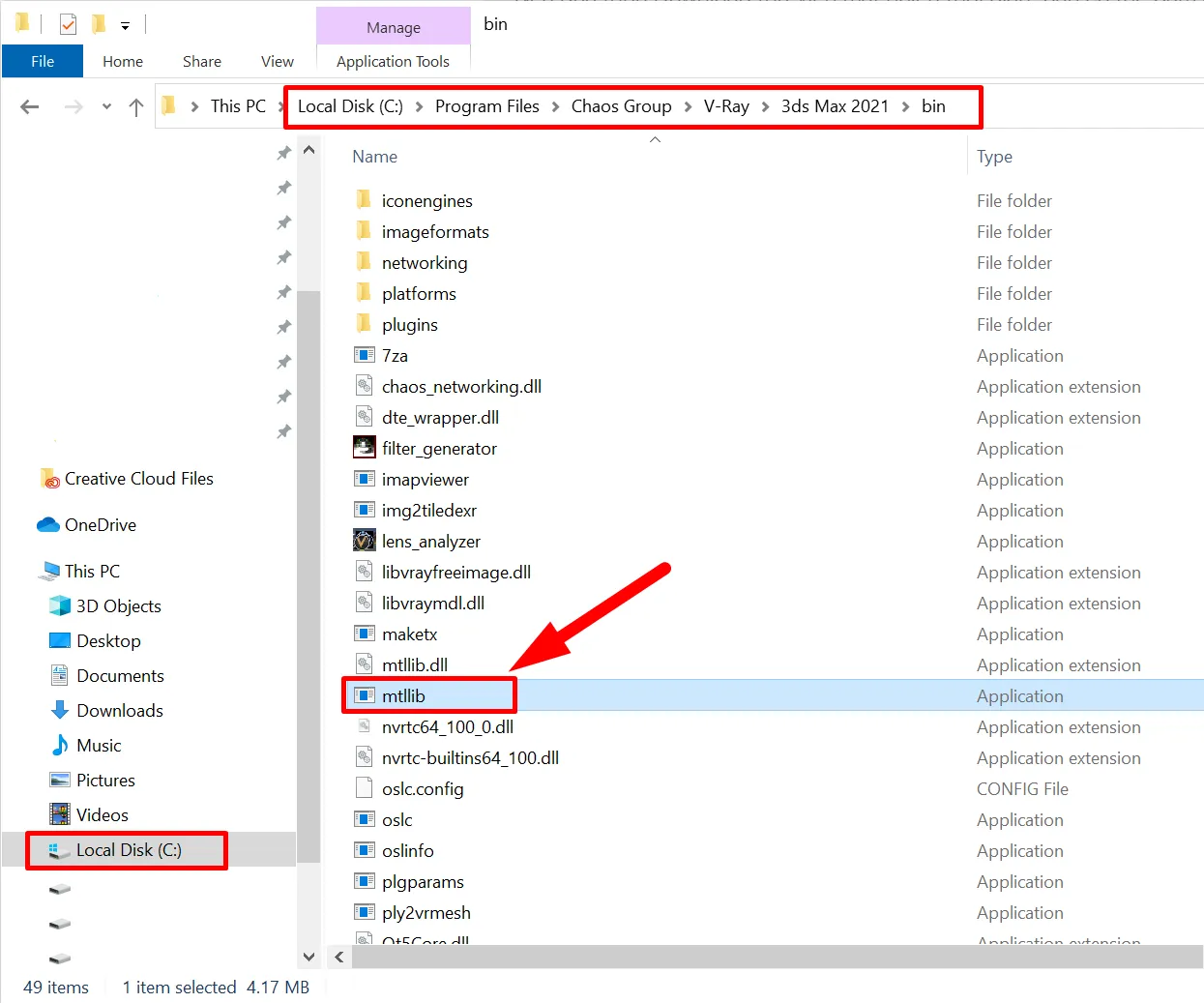
Task: Click the Downloads folder arrow icon
Action: 60,710
